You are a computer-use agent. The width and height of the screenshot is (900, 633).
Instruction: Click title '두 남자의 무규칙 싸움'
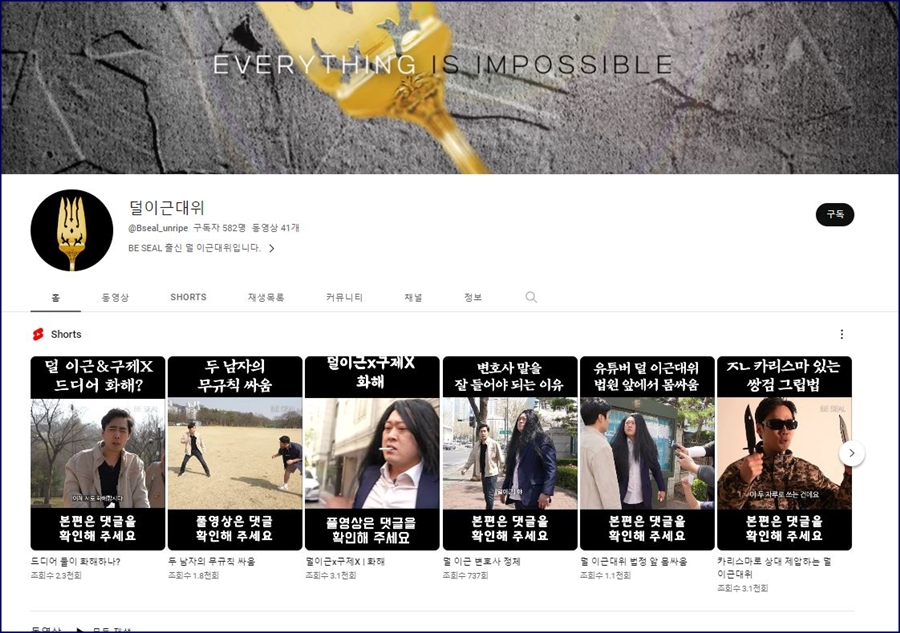point(212,561)
